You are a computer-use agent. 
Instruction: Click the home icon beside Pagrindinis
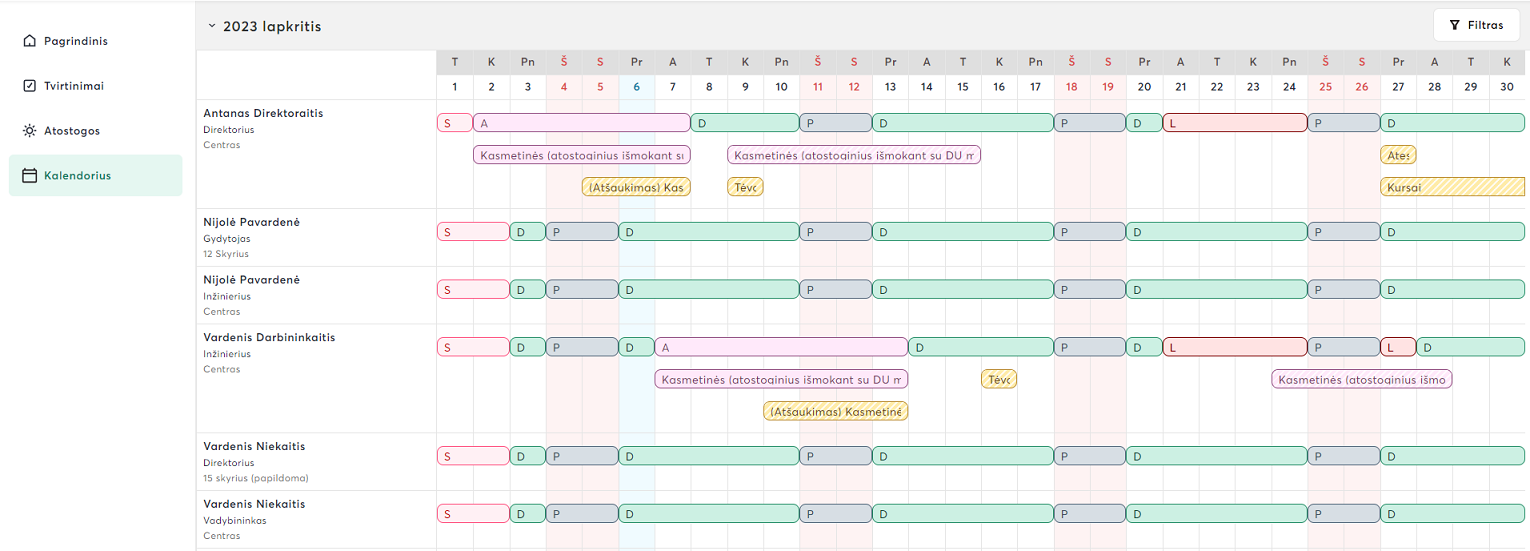point(29,41)
